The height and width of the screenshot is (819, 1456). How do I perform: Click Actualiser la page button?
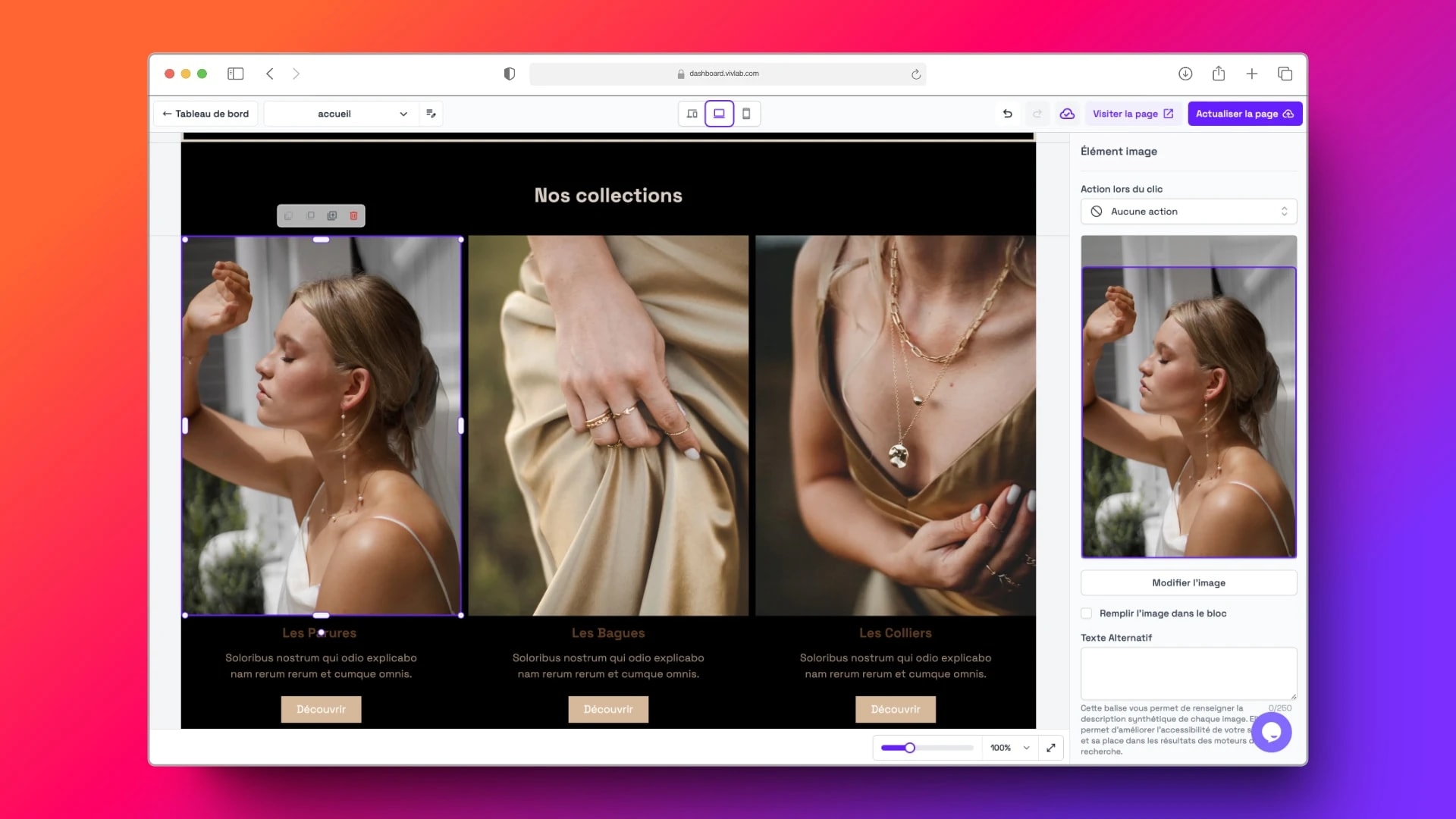[x=1245, y=114]
